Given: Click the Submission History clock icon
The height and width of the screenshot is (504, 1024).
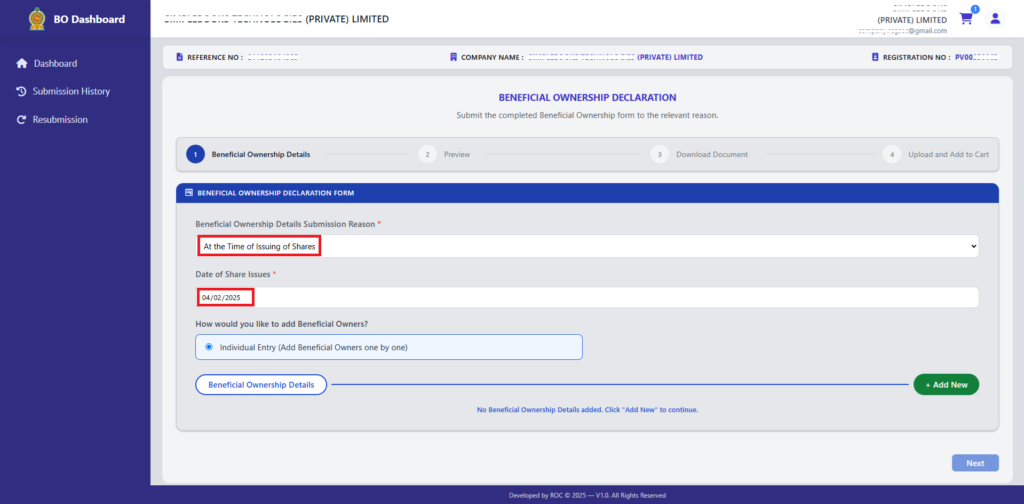Looking at the screenshot, I should tap(21, 91).
